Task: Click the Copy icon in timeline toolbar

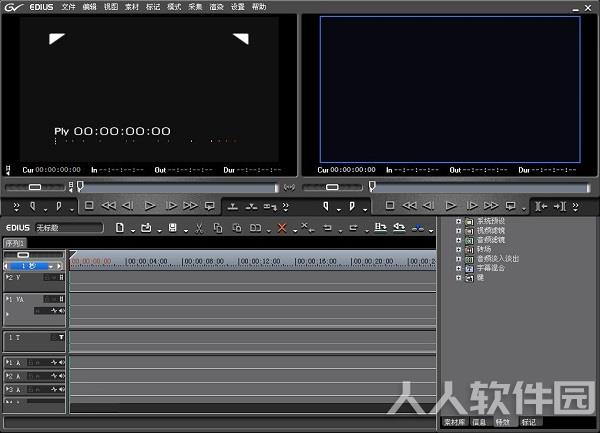Action: point(218,228)
